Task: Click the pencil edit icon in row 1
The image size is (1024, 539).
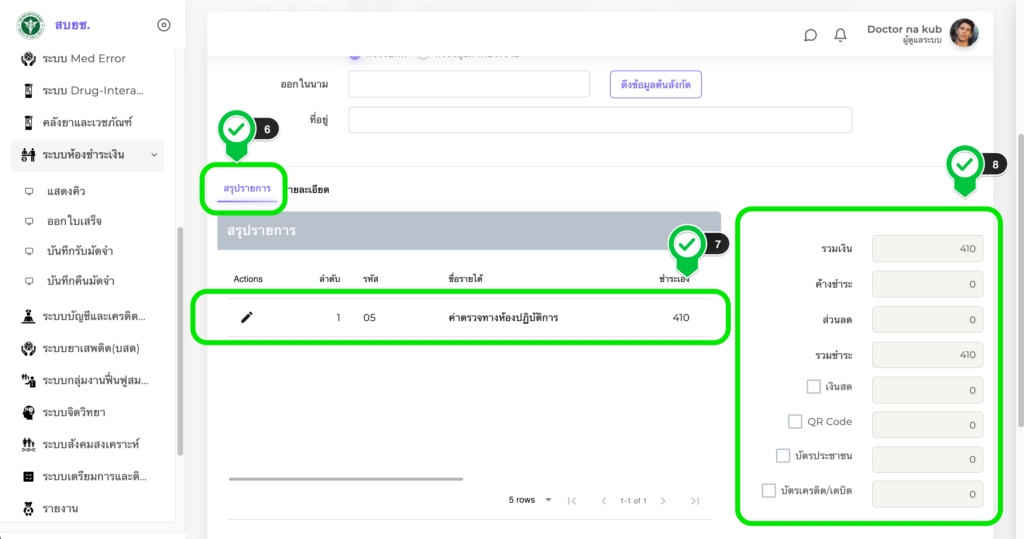Action: coord(247,318)
